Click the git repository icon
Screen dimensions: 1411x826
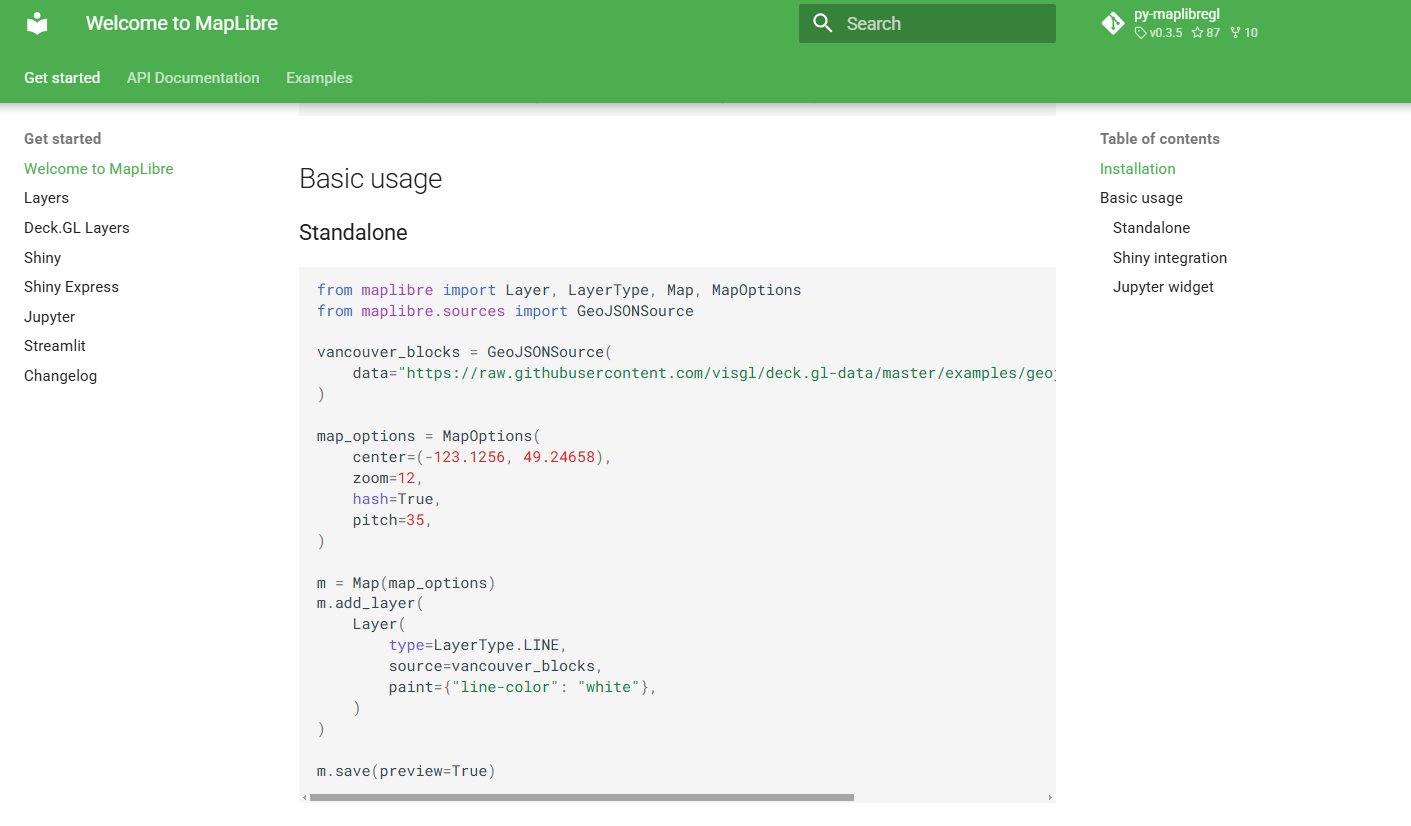coord(1112,24)
